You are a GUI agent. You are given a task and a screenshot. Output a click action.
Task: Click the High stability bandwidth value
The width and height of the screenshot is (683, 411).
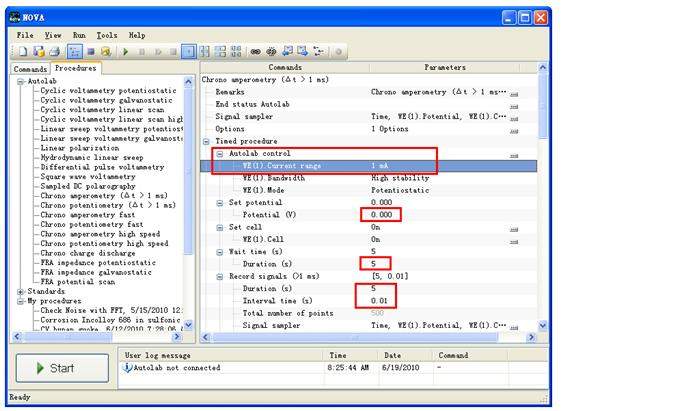(x=400, y=178)
